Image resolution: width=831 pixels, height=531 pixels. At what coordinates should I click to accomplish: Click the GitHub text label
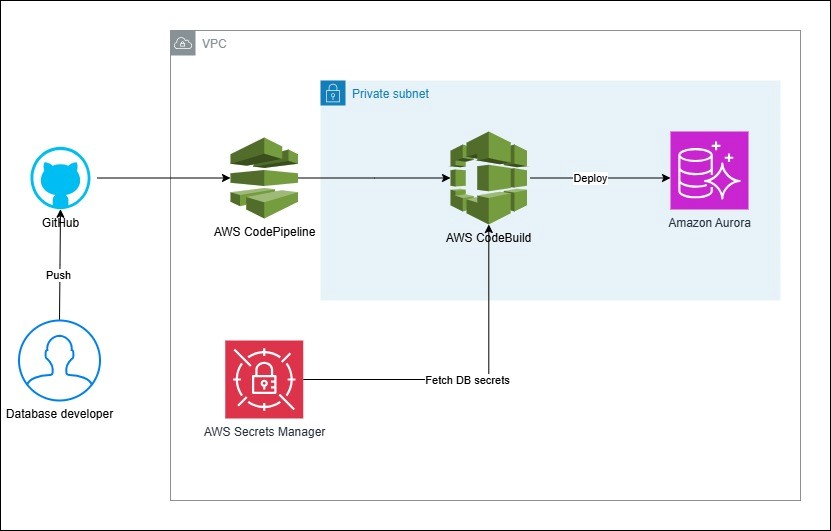(60, 223)
